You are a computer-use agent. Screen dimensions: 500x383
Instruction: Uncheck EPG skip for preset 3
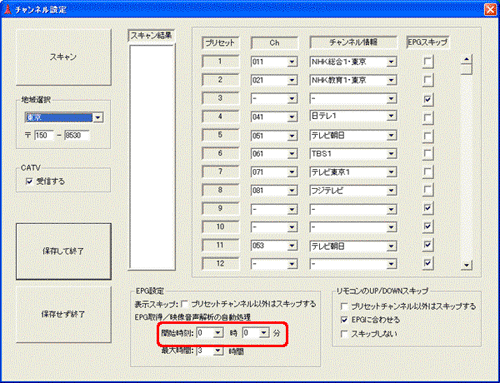pos(428,99)
